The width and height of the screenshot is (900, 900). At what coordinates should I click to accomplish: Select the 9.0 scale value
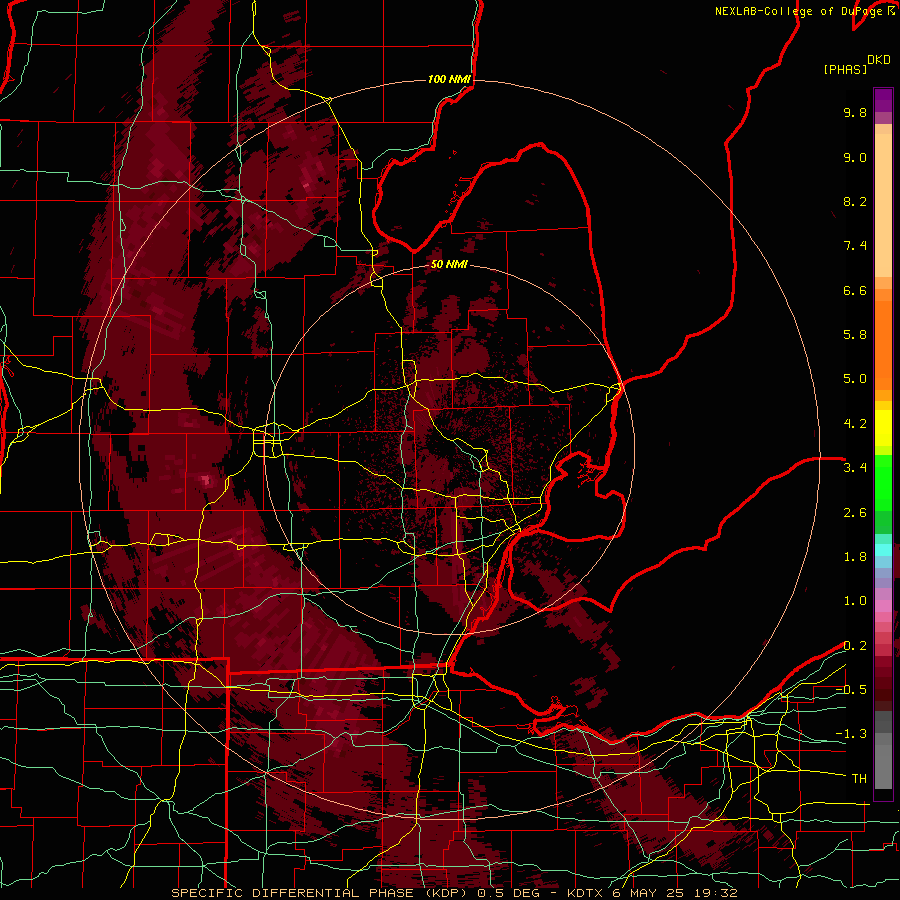855,157
